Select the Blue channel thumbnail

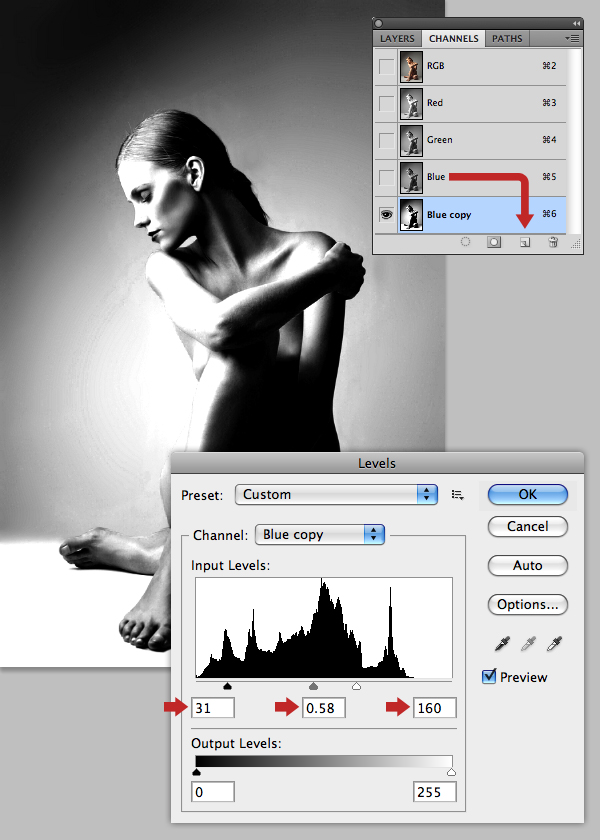point(411,177)
